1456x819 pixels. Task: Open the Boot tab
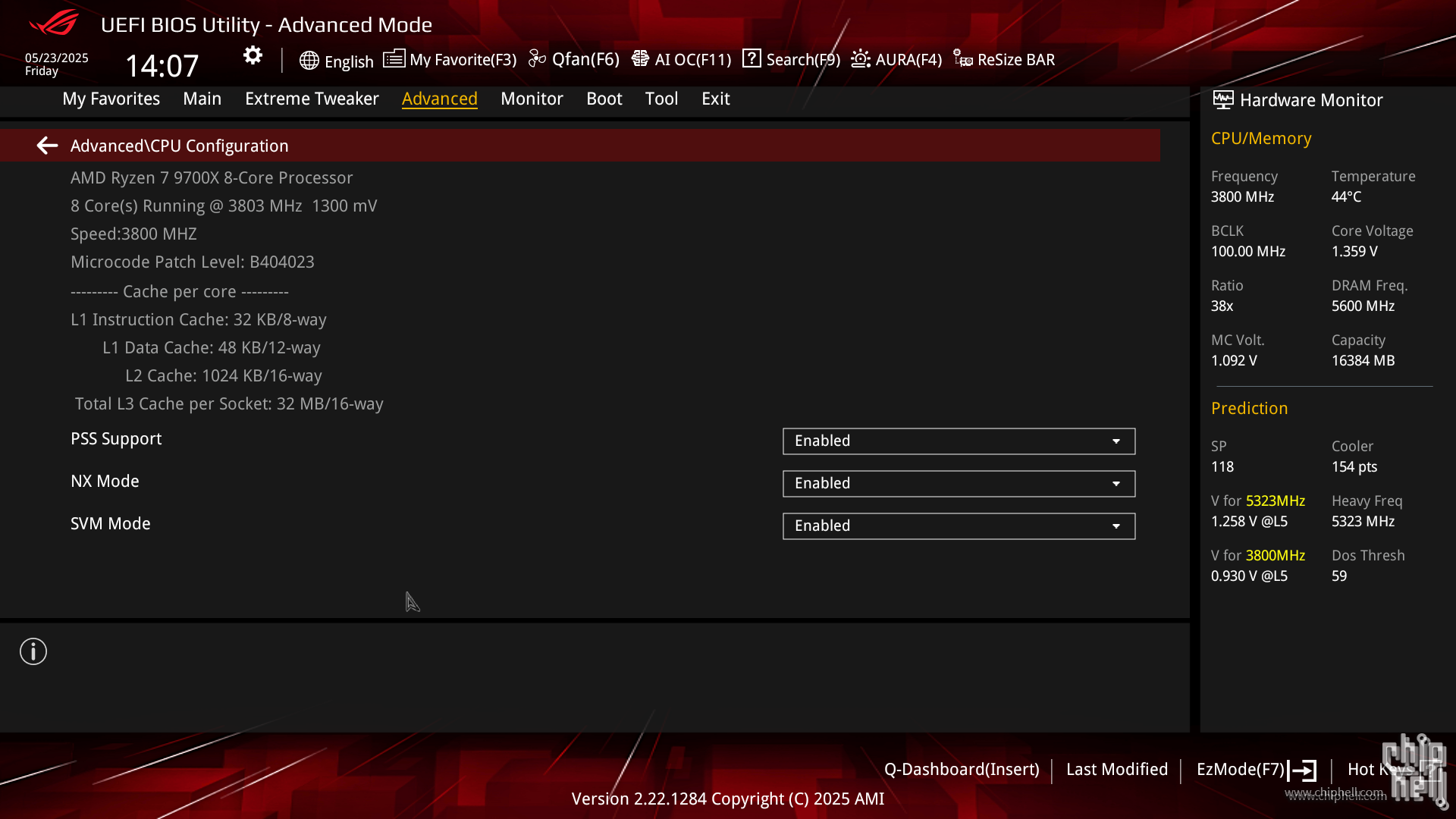(604, 99)
